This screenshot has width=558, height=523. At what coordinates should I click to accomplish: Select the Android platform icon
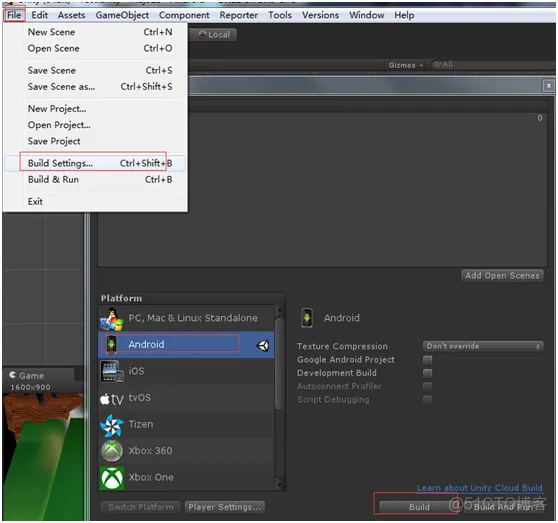tap(111, 345)
